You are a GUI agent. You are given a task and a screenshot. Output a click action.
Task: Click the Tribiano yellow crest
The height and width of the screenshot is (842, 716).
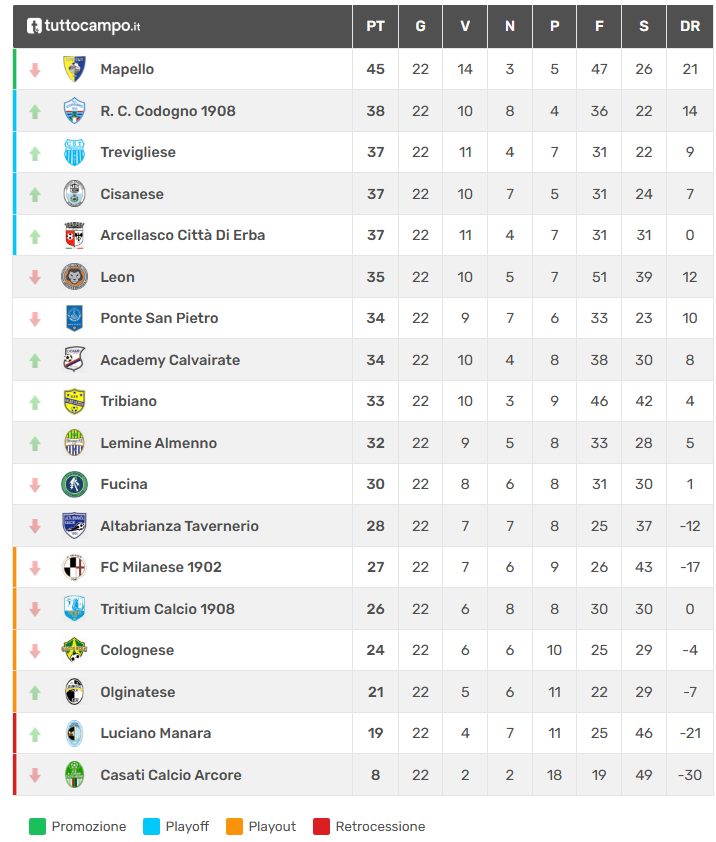click(74, 401)
